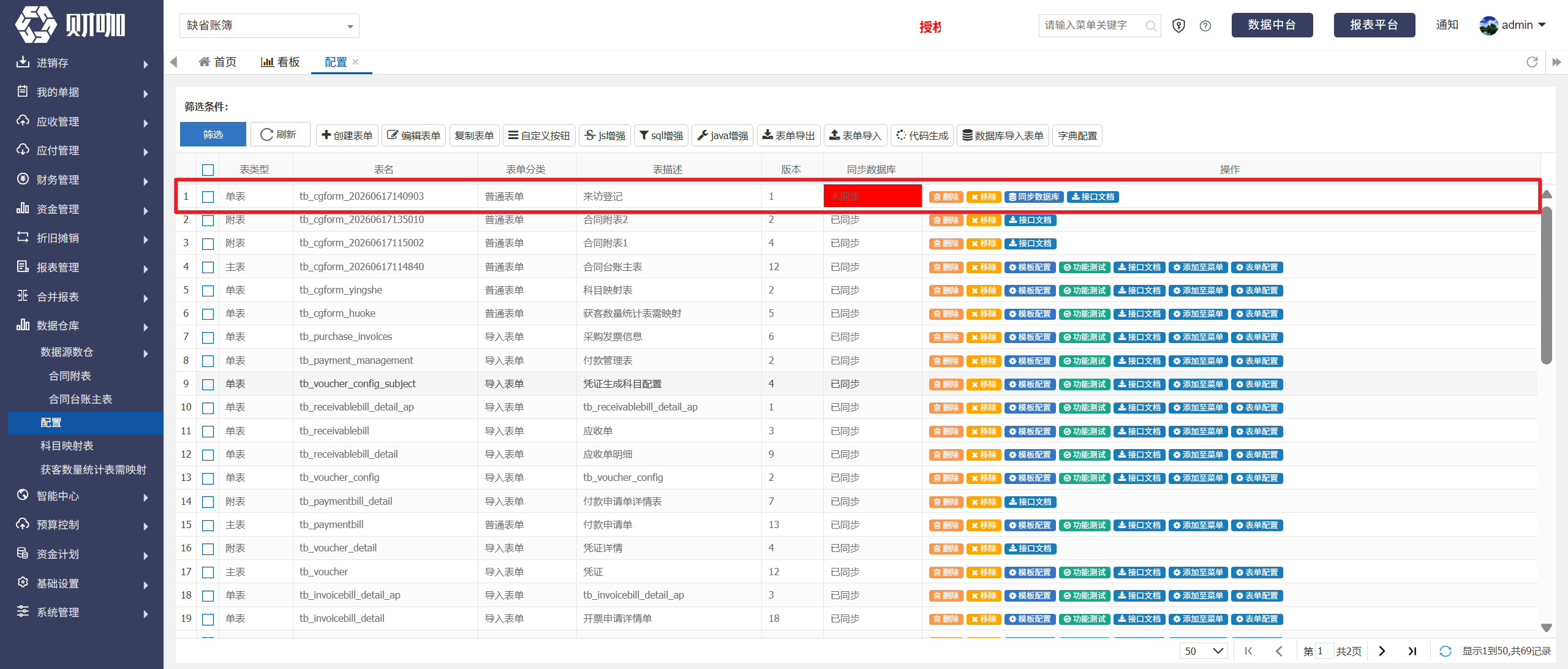Click the double-arrow tabs forward icon

pos(1556,62)
